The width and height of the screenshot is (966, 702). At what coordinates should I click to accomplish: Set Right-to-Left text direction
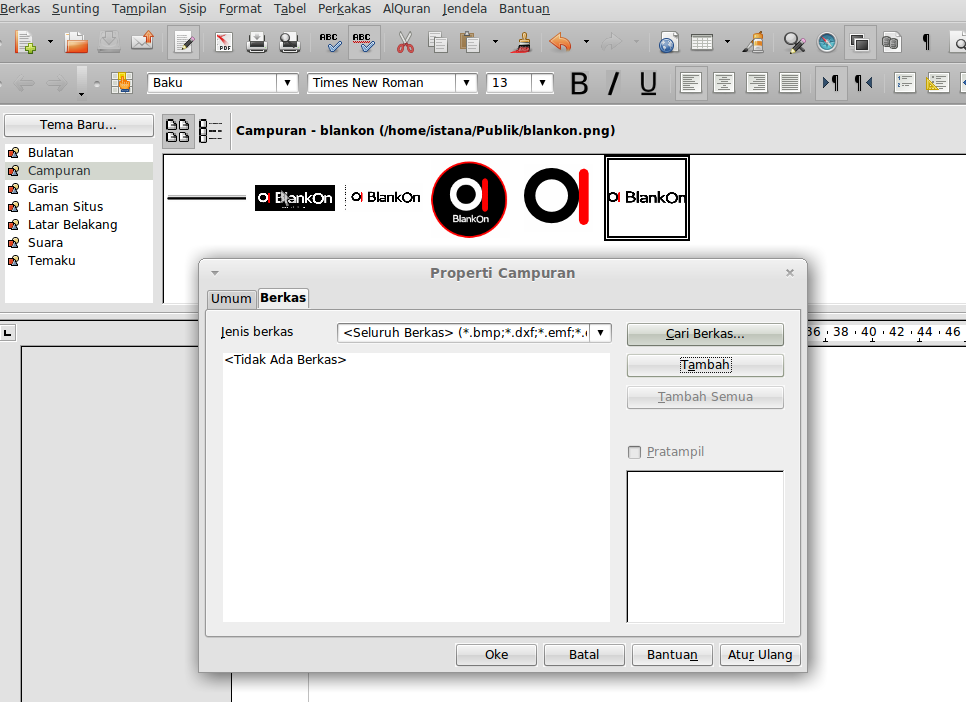coord(864,83)
